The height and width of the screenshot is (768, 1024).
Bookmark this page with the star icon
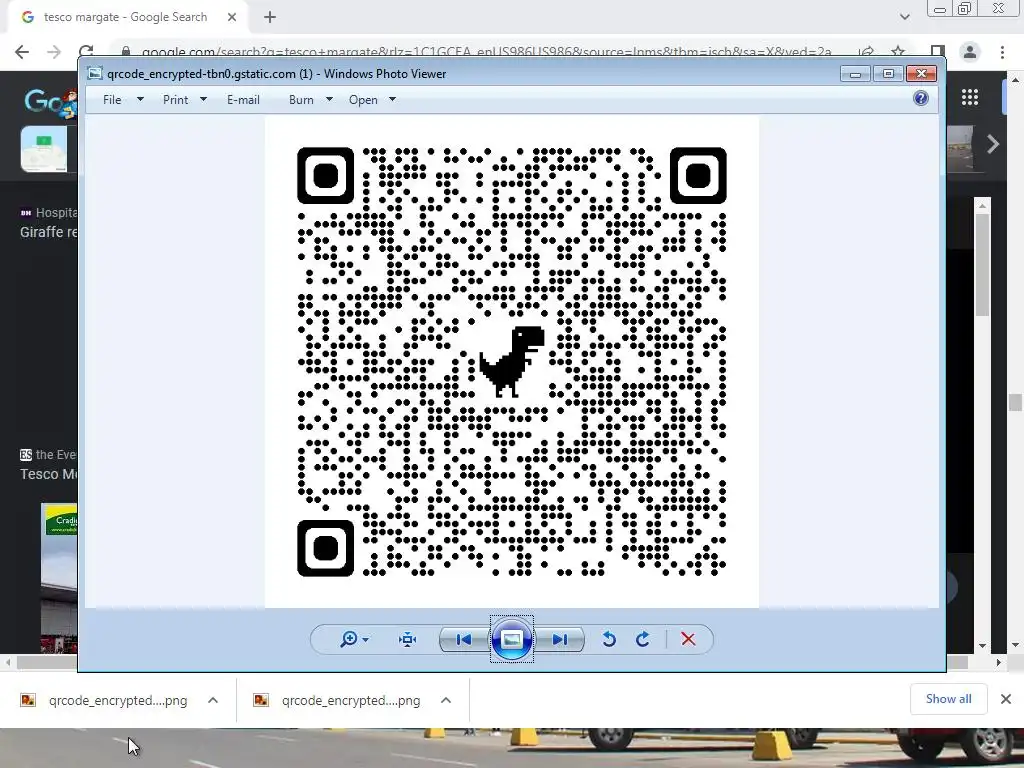pyautogui.click(x=898, y=52)
